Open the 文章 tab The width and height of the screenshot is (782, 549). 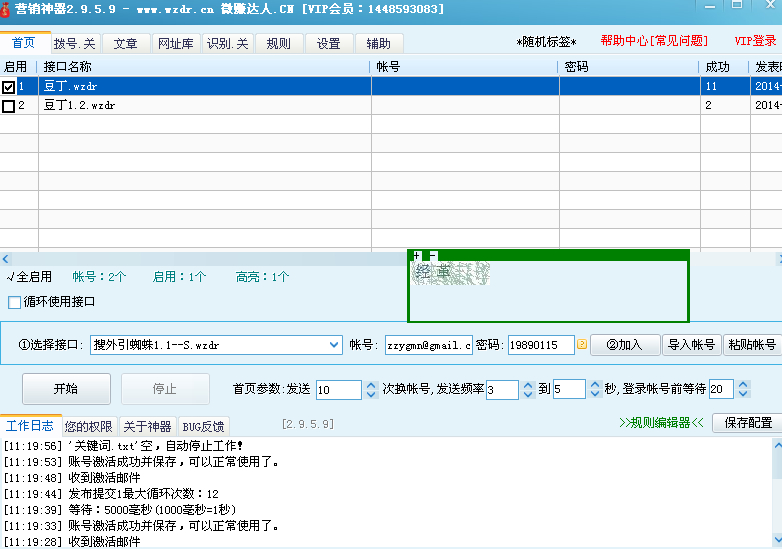pos(126,44)
